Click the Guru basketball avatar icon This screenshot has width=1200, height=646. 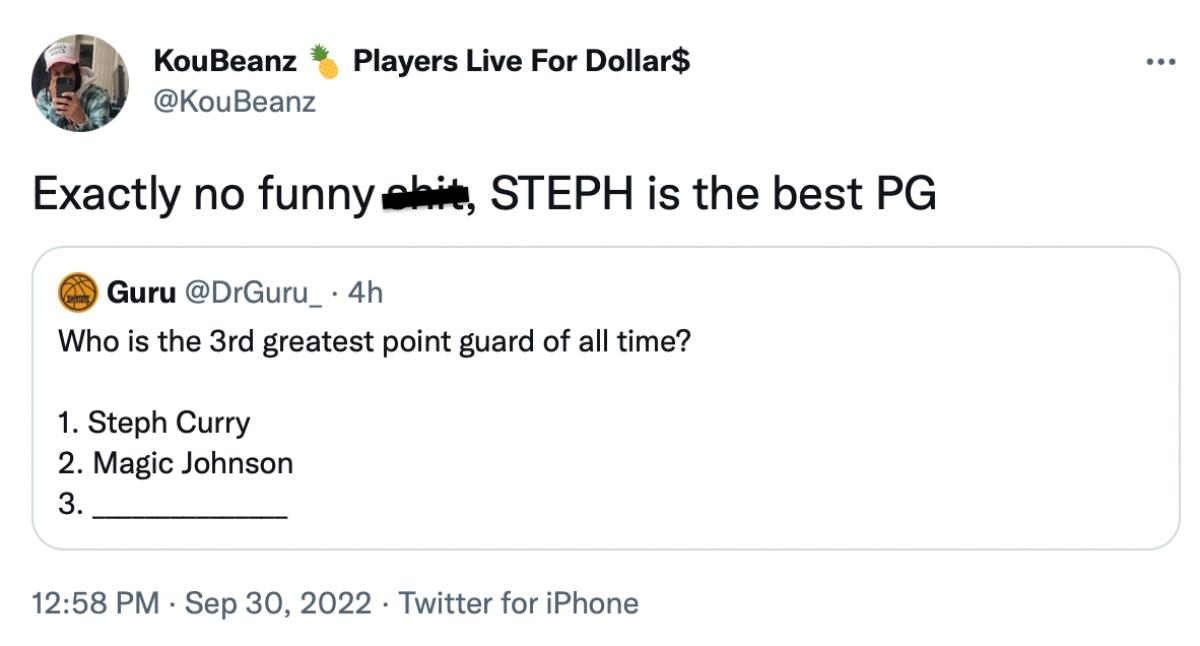(79, 293)
